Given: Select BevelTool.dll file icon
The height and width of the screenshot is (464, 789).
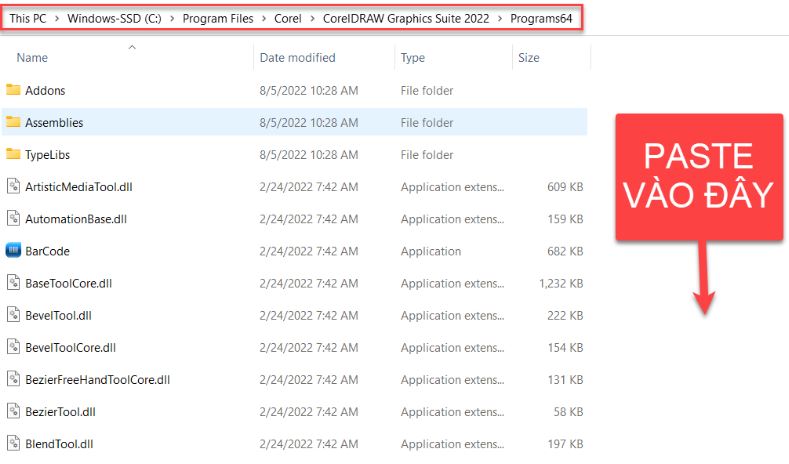Looking at the screenshot, I should [x=13, y=315].
